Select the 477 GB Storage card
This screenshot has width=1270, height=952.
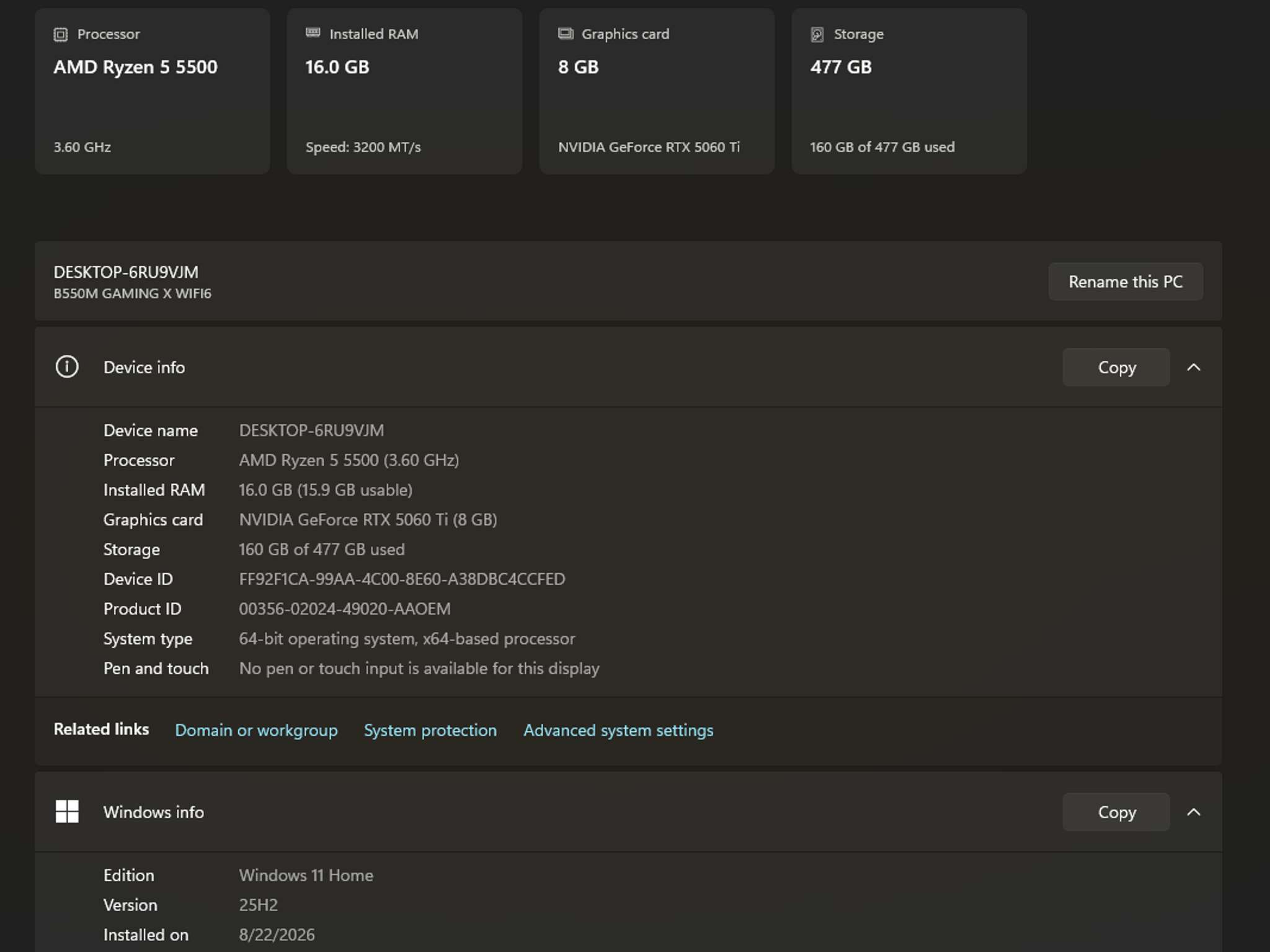point(909,91)
